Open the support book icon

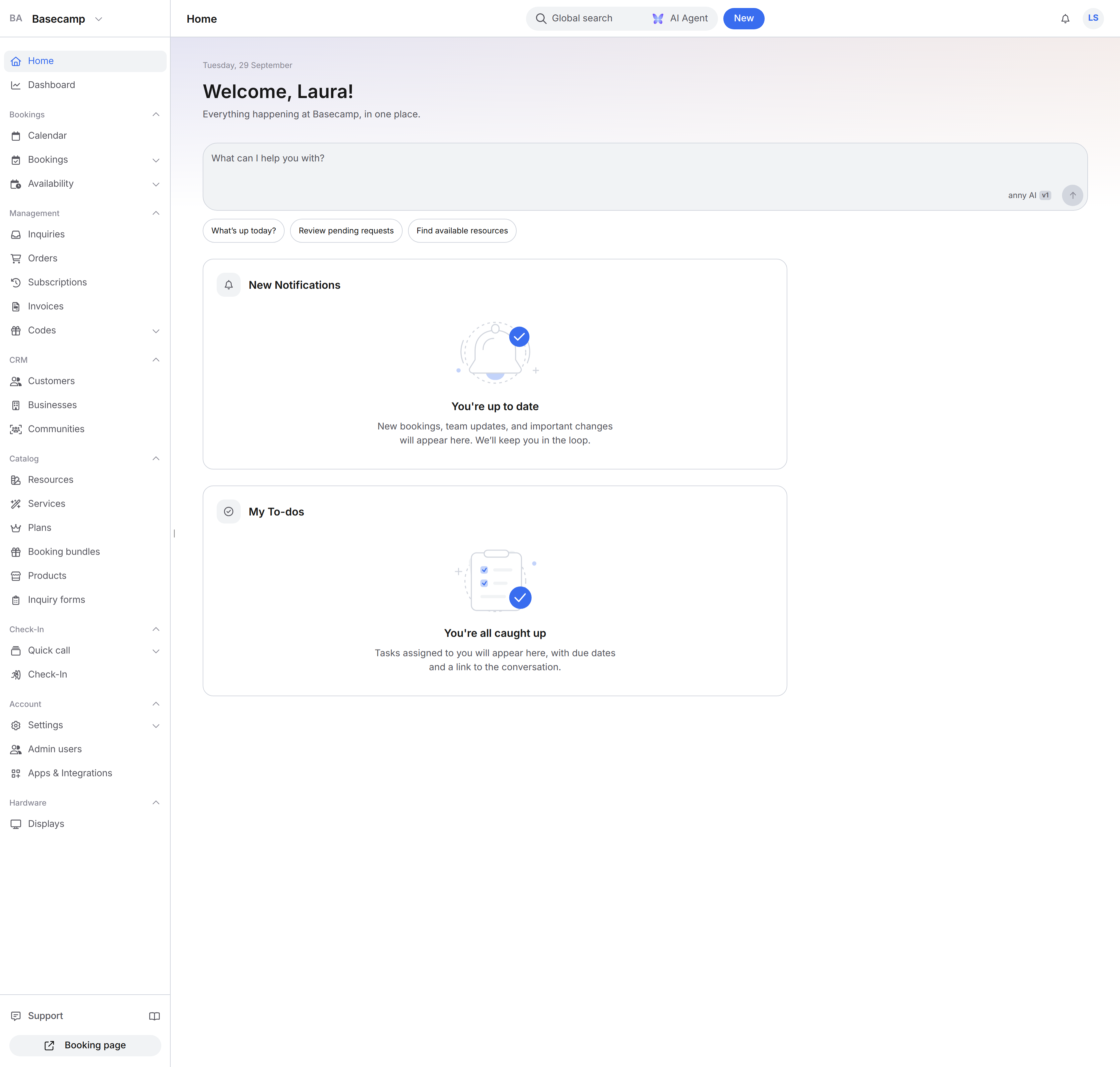pyautogui.click(x=154, y=1016)
